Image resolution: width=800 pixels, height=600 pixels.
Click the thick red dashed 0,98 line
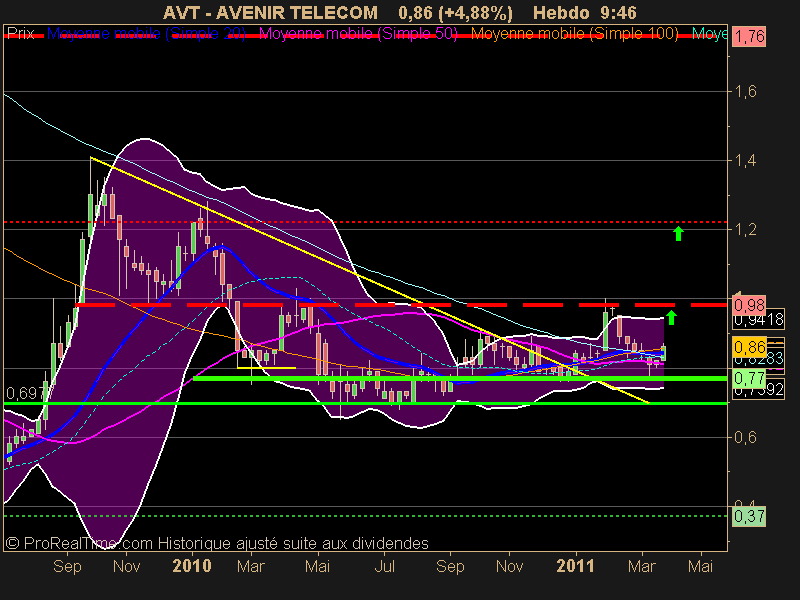point(401,305)
